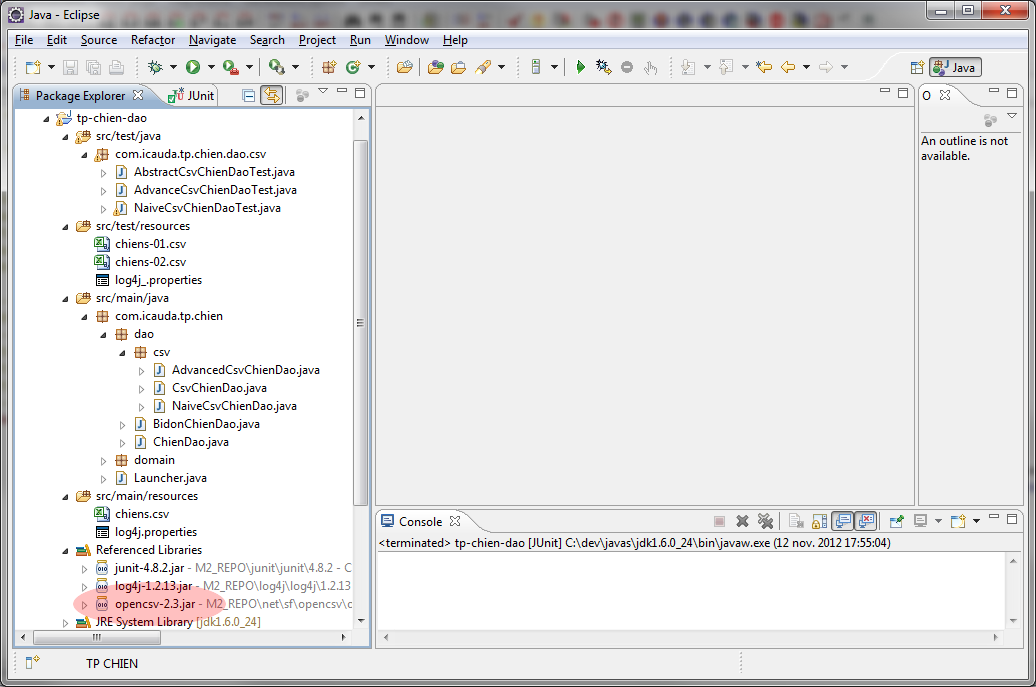Select CsvChienDao.java in the package tree

pyautogui.click(x=218, y=388)
